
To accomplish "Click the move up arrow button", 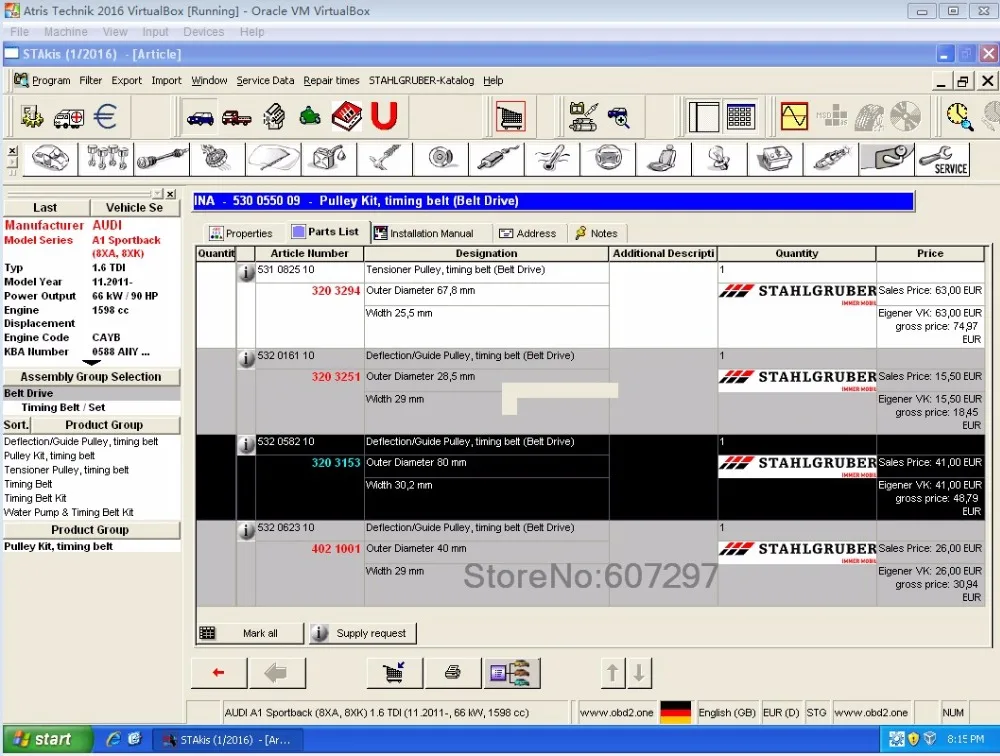I will [612, 673].
